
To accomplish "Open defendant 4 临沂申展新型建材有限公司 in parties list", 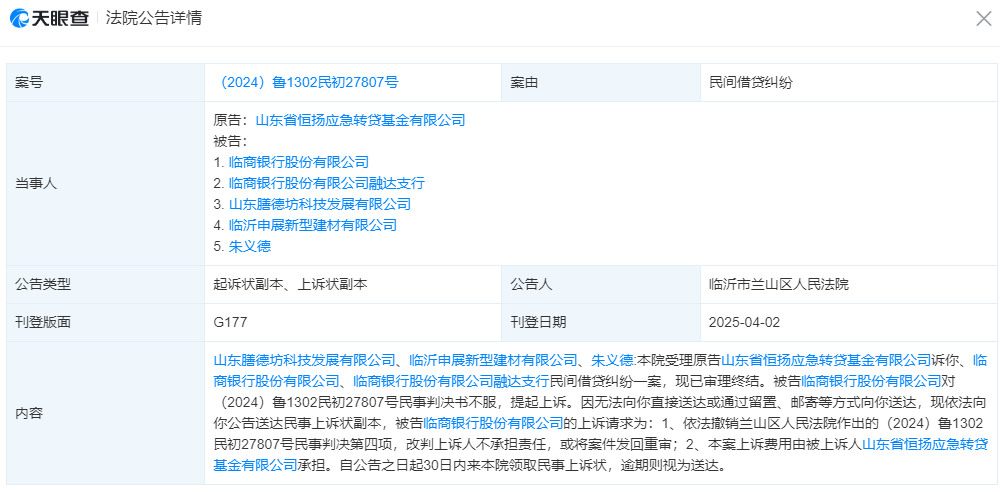I will coord(312,225).
